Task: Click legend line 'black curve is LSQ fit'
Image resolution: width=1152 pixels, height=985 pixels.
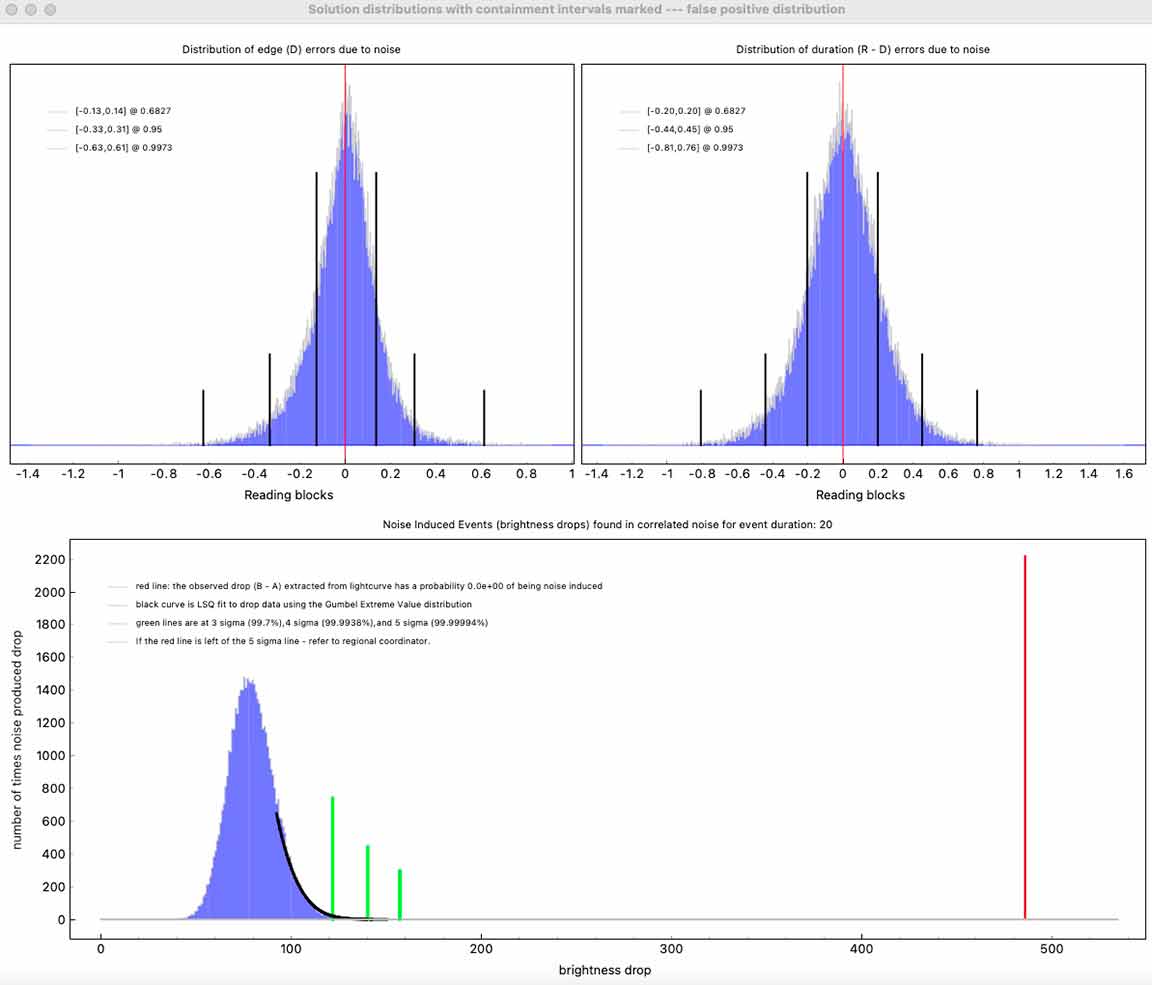Action: (303, 605)
